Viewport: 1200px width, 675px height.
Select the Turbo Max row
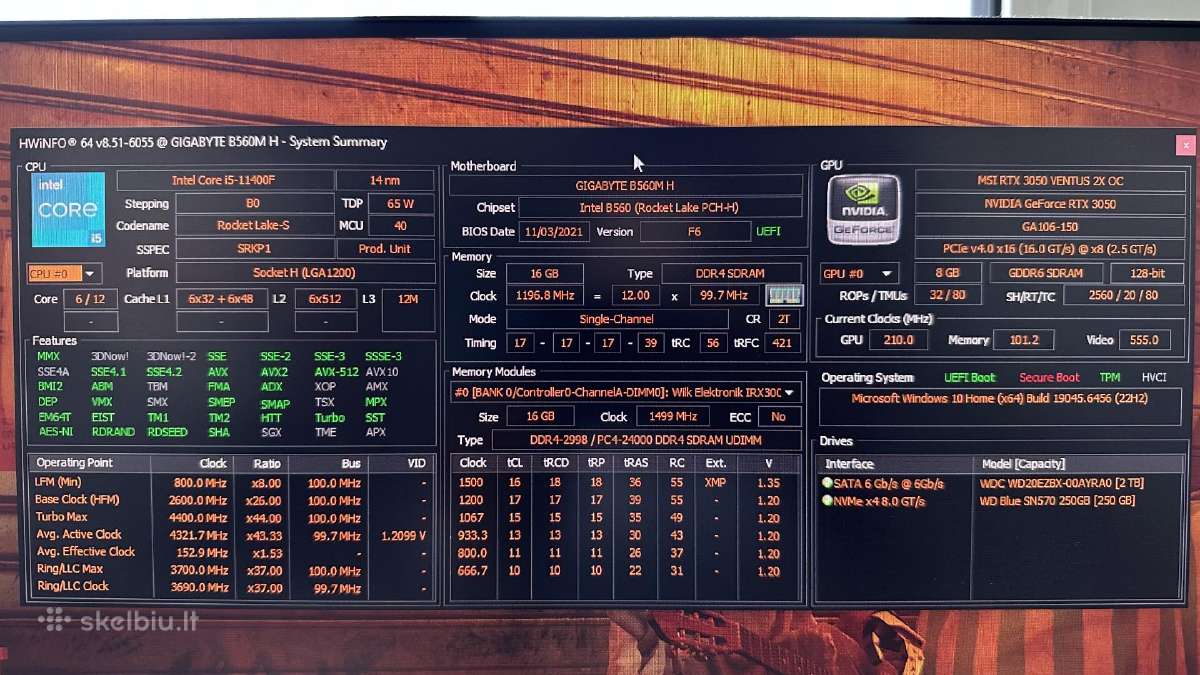[232, 517]
